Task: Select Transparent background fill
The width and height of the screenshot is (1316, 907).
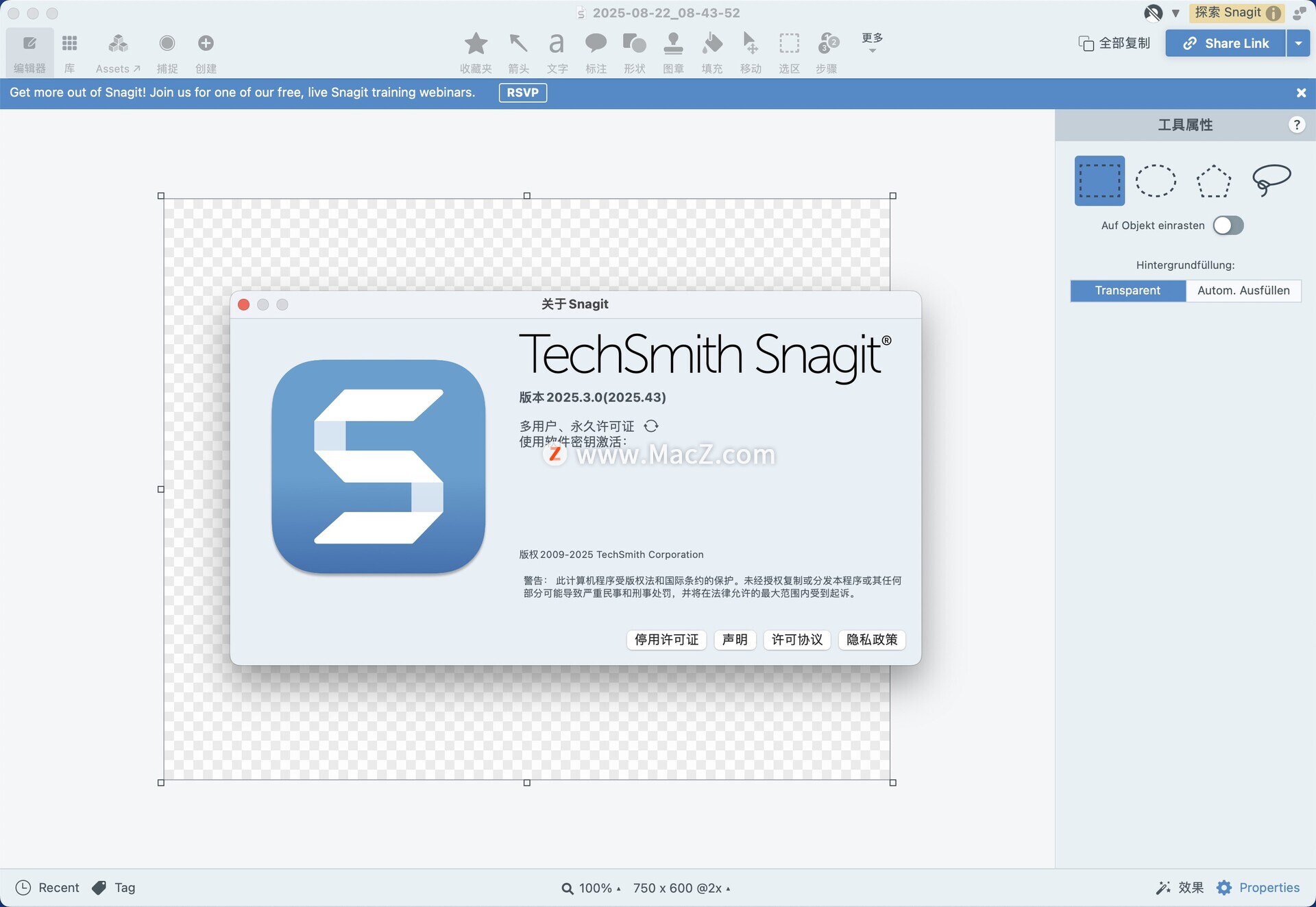Action: click(1128, 291)
